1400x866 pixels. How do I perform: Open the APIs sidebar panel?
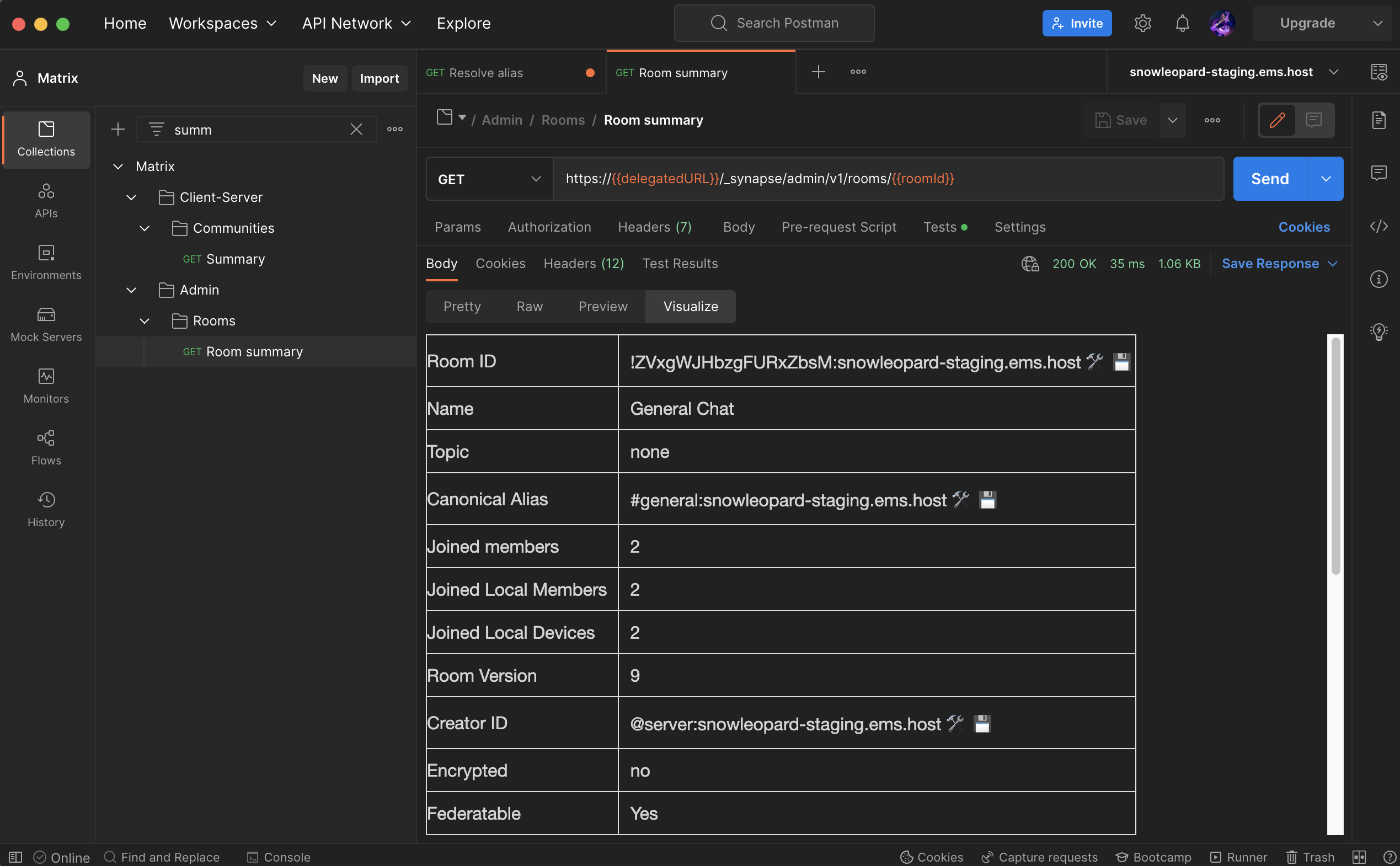(46, 201)
